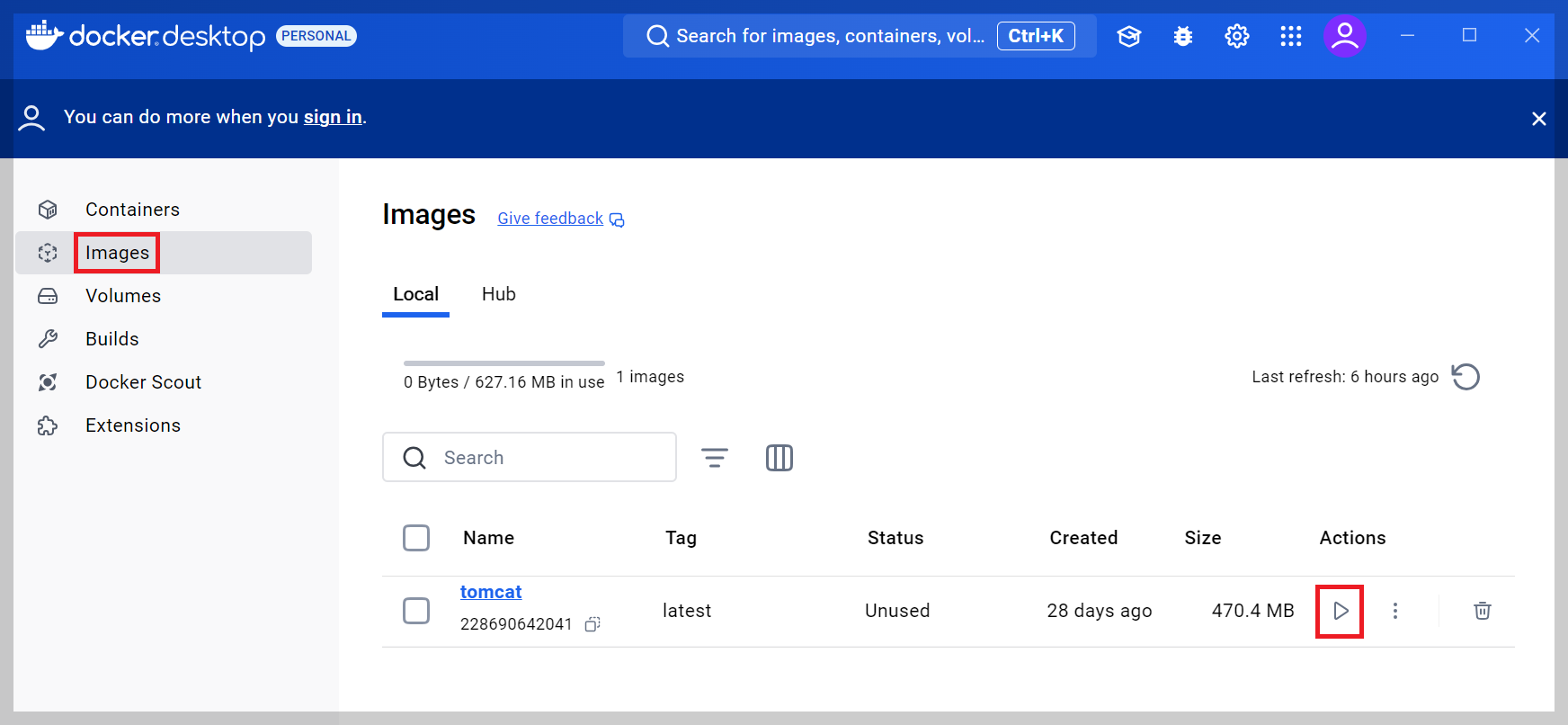The image size is (1568, 725).
Task: Focus the images Search field
Action: [530, 457]
